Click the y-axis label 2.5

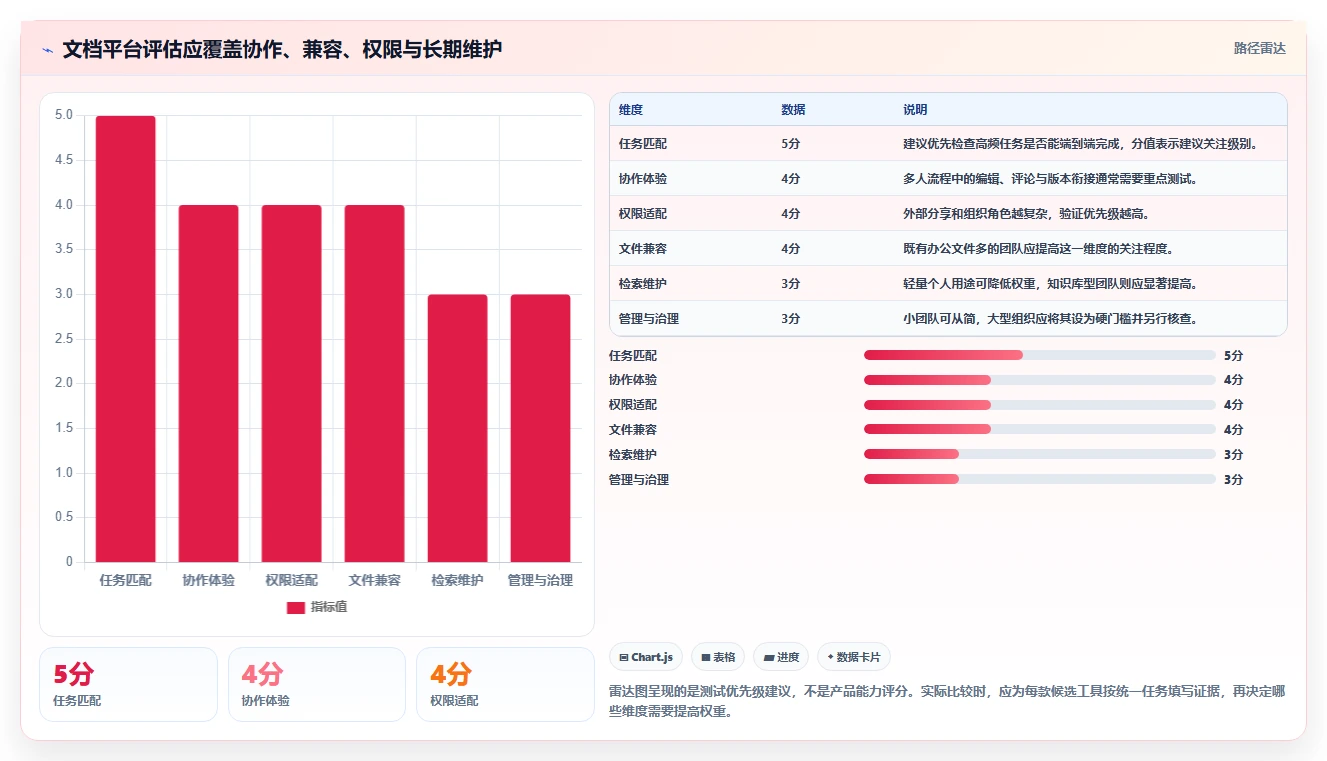coord(64,339)
